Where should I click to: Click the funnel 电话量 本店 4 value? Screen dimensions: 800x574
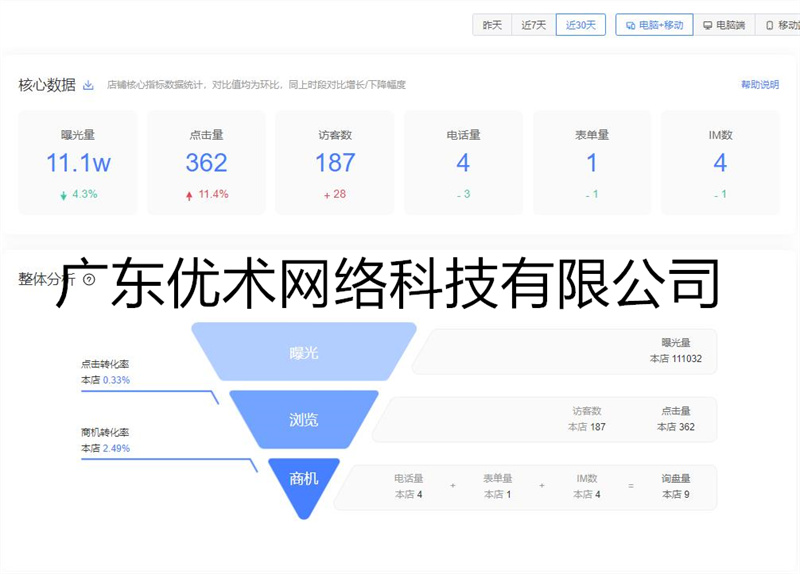tap(408, 494)
